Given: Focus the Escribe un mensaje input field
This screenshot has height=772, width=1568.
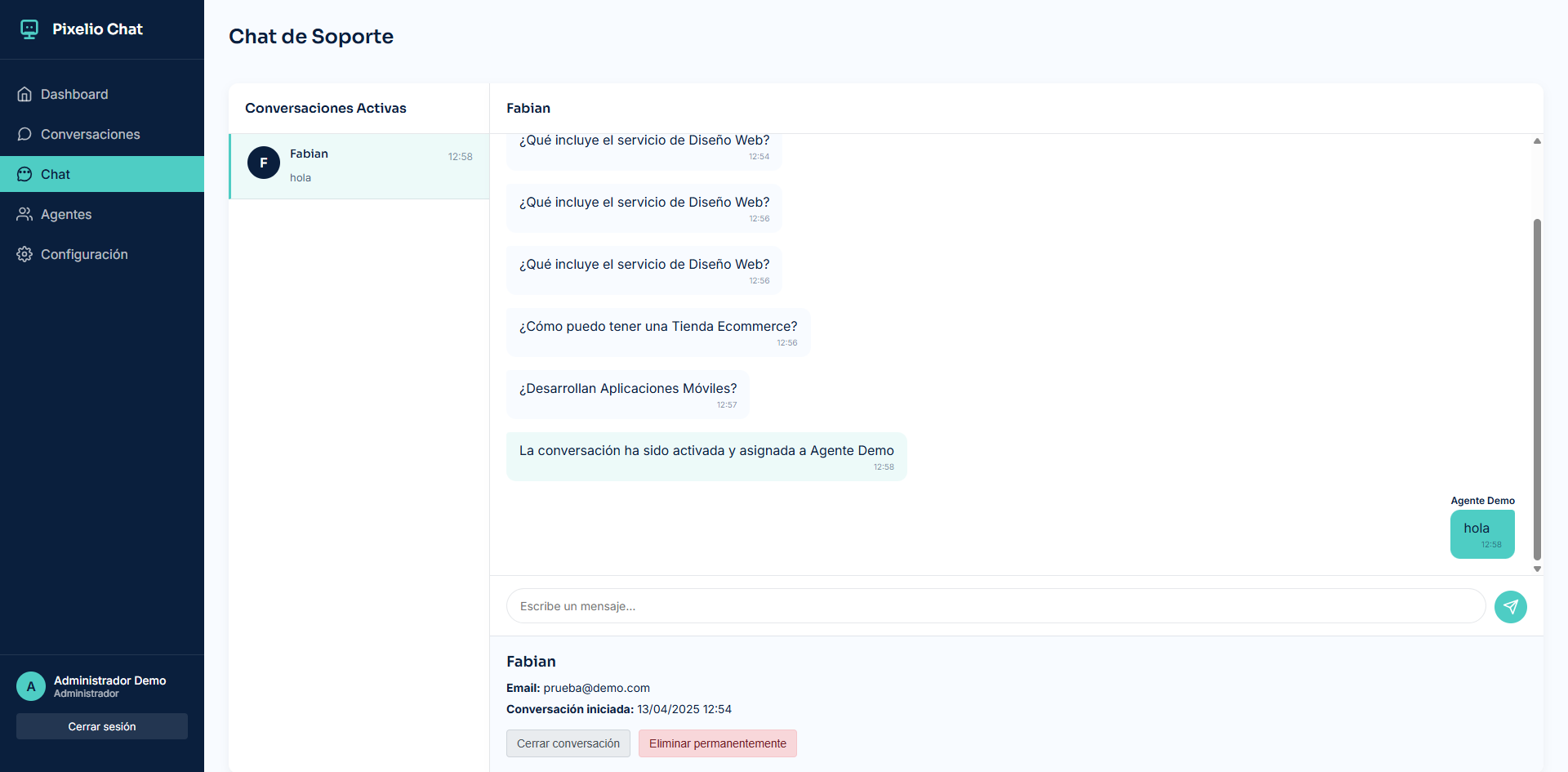Looking at the screenshot, I should coord(996,606).
